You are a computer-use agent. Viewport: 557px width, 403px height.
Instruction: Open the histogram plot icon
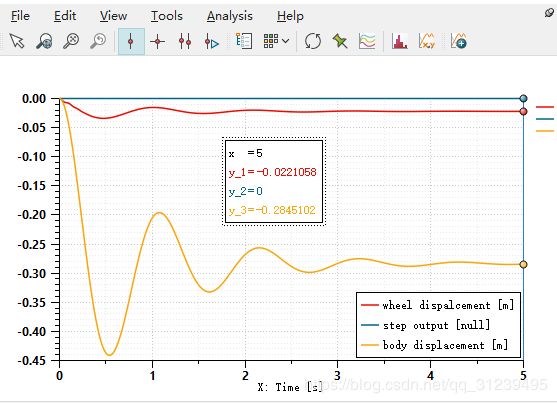[x=400, y=41]
